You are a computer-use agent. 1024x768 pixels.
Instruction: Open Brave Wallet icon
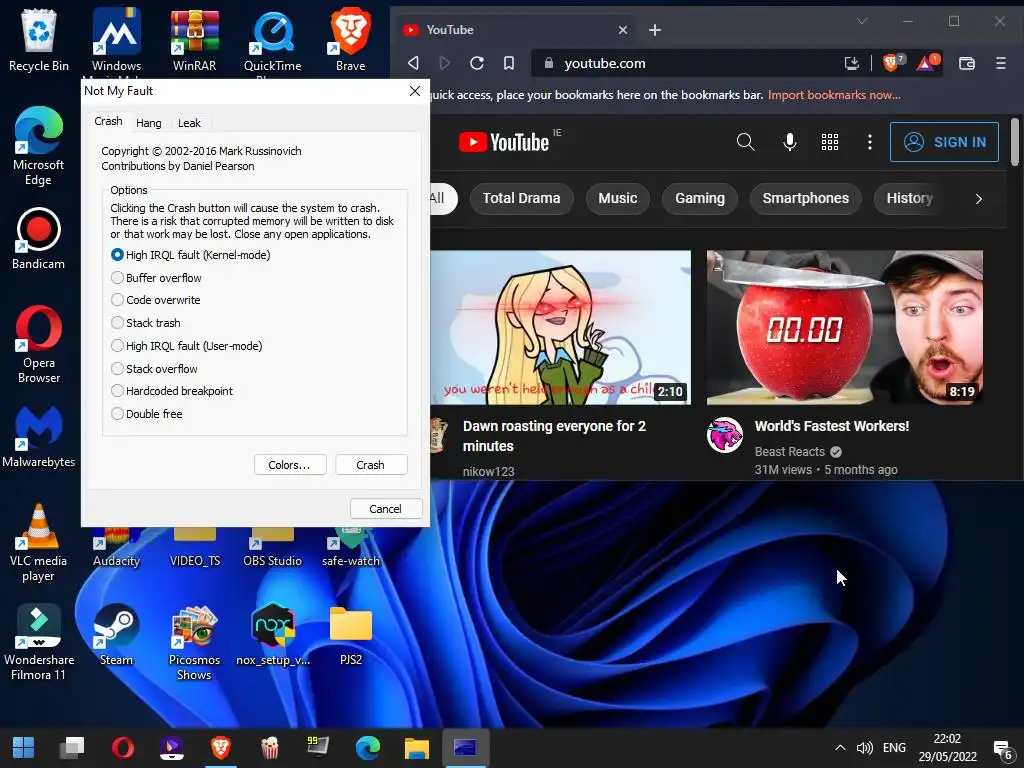coord(967,63)
